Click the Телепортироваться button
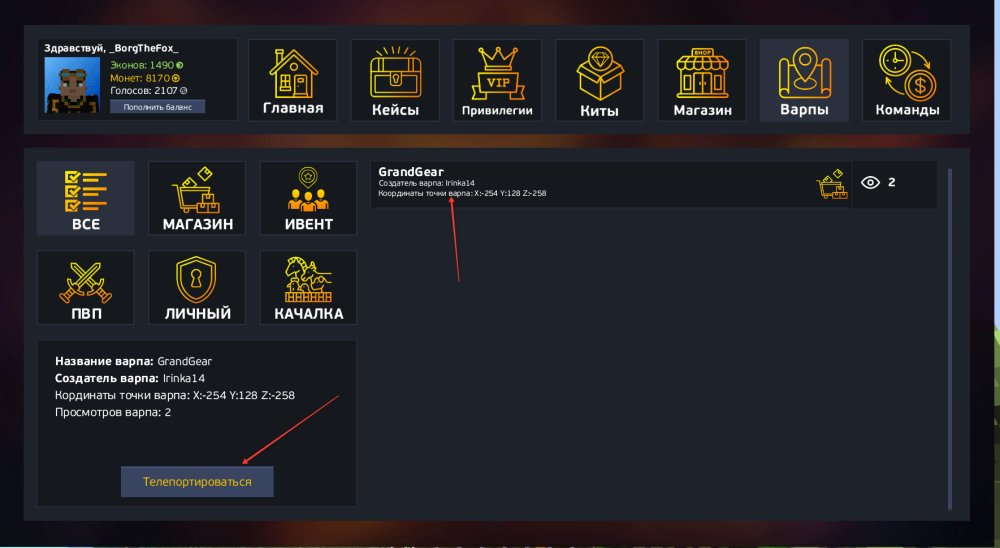This screenshot has height=548, width=1000. (x=197, y=482)
